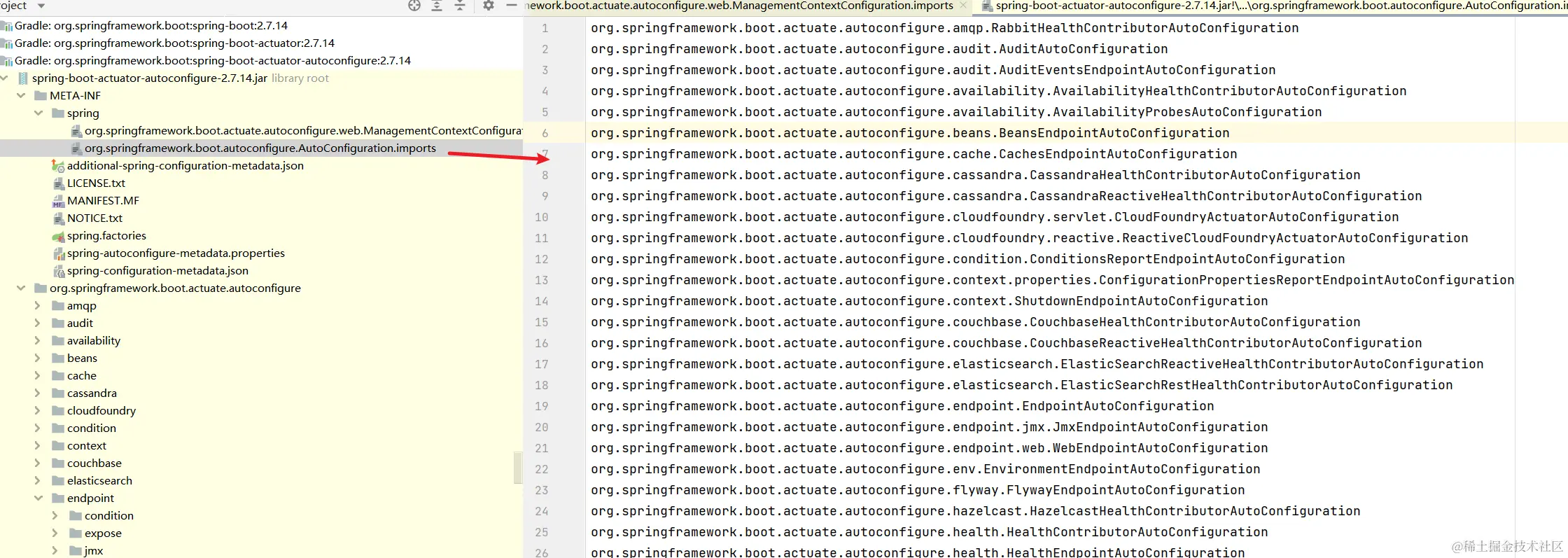Open LICENSE.txt file

click(x=96, y=183)
